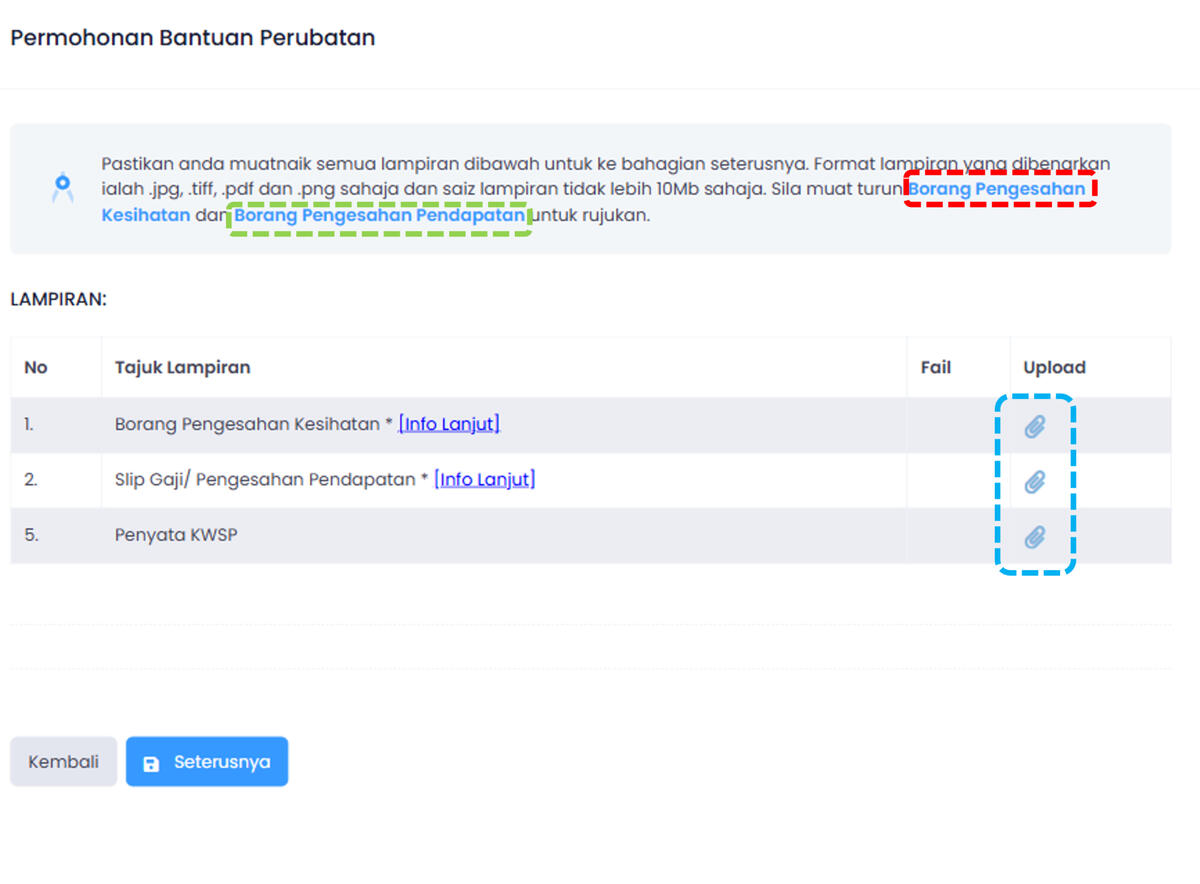1200x884 pixels.
Task: Download the Borang Pengesahan Kesihatan form link in banner
Action: [996, 188]
